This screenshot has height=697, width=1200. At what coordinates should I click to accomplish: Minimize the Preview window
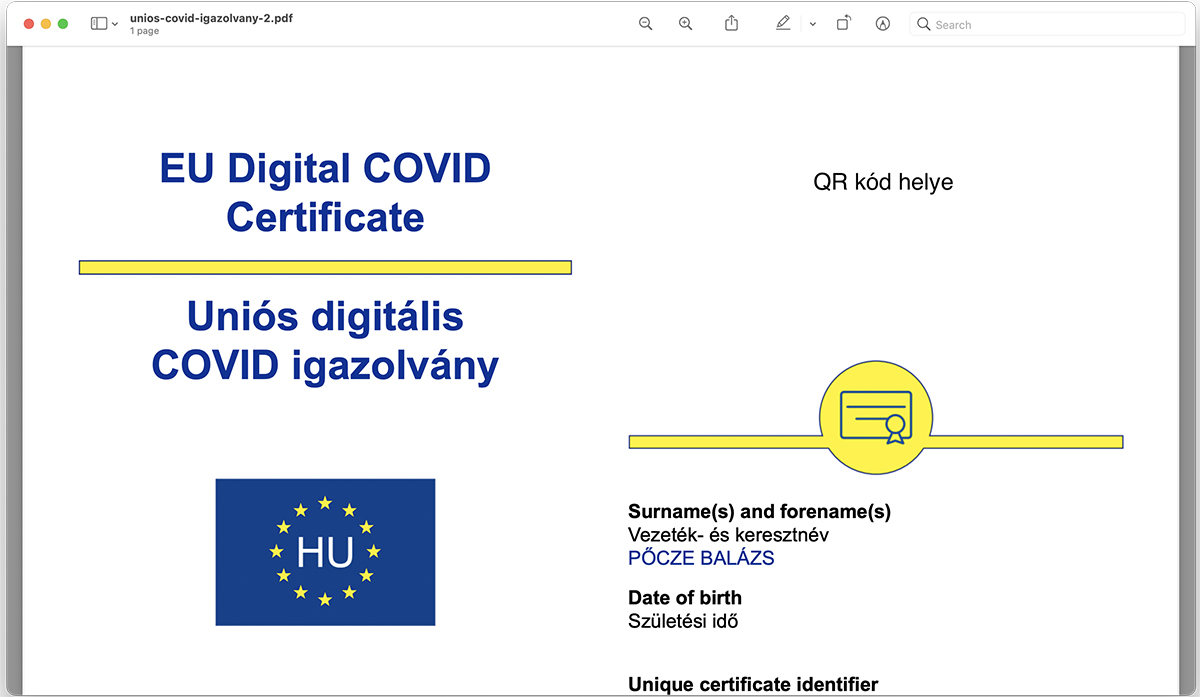pos(45,23)
